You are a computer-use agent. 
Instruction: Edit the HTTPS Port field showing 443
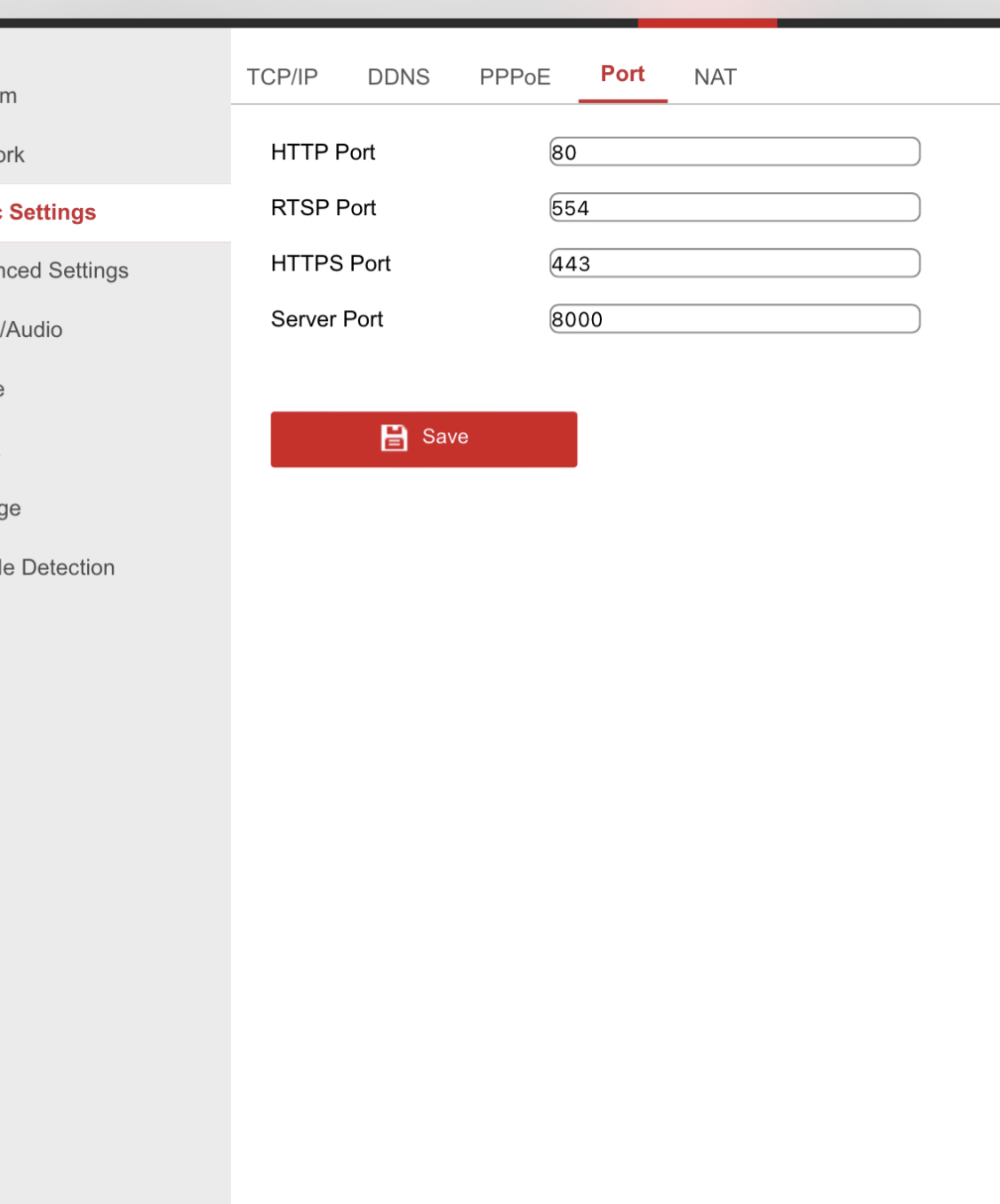tap(734, 263)
